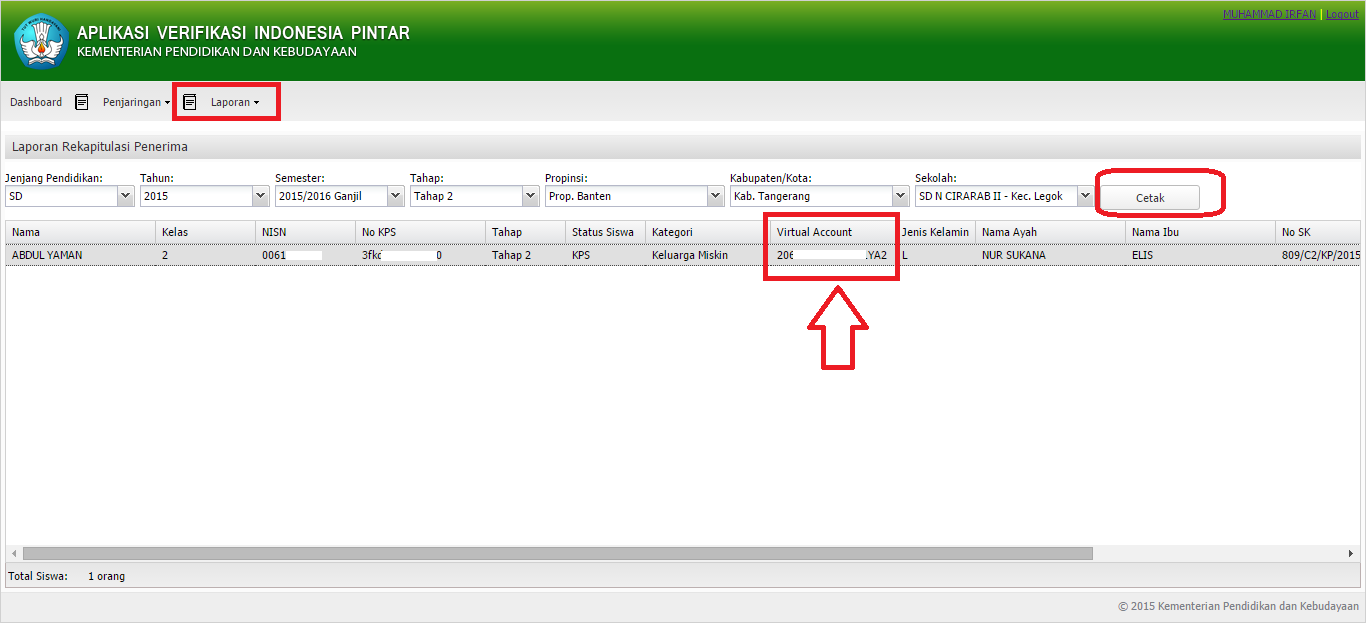Open the Penjaringan menu
This screenshot has width=1366, height=623.
coord(133,101)
